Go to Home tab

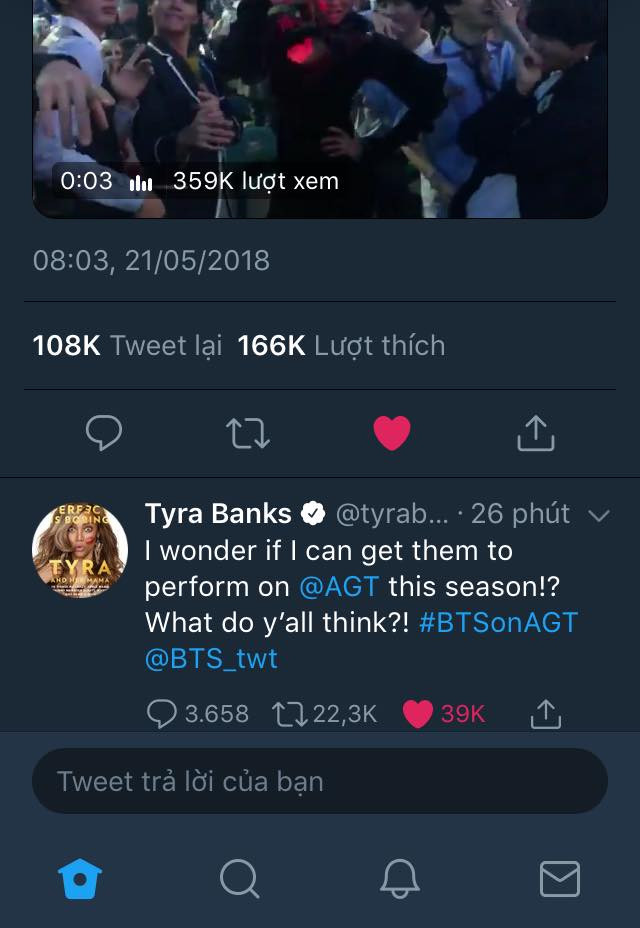coord(80,879)
